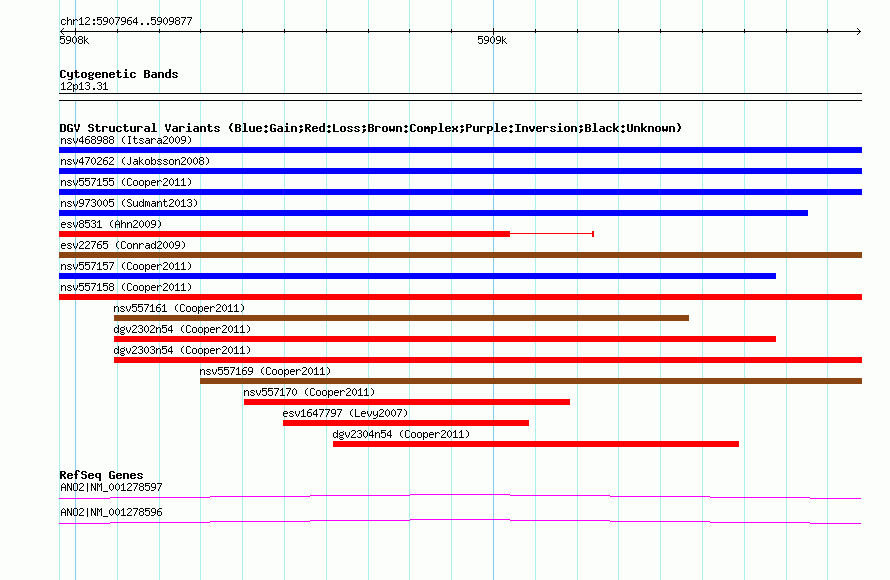Viewport: 890px width, 580px height.
Task: Select the nsv557157 (Cooper2011) blue bar
Action: 417,276
